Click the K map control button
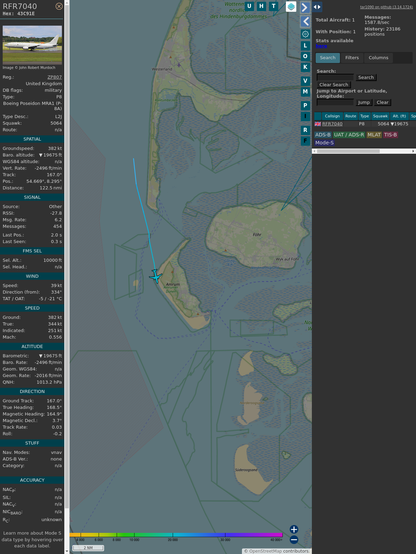Image resolution: width=416 pixels, height=554 pixels. click(305, 67)
